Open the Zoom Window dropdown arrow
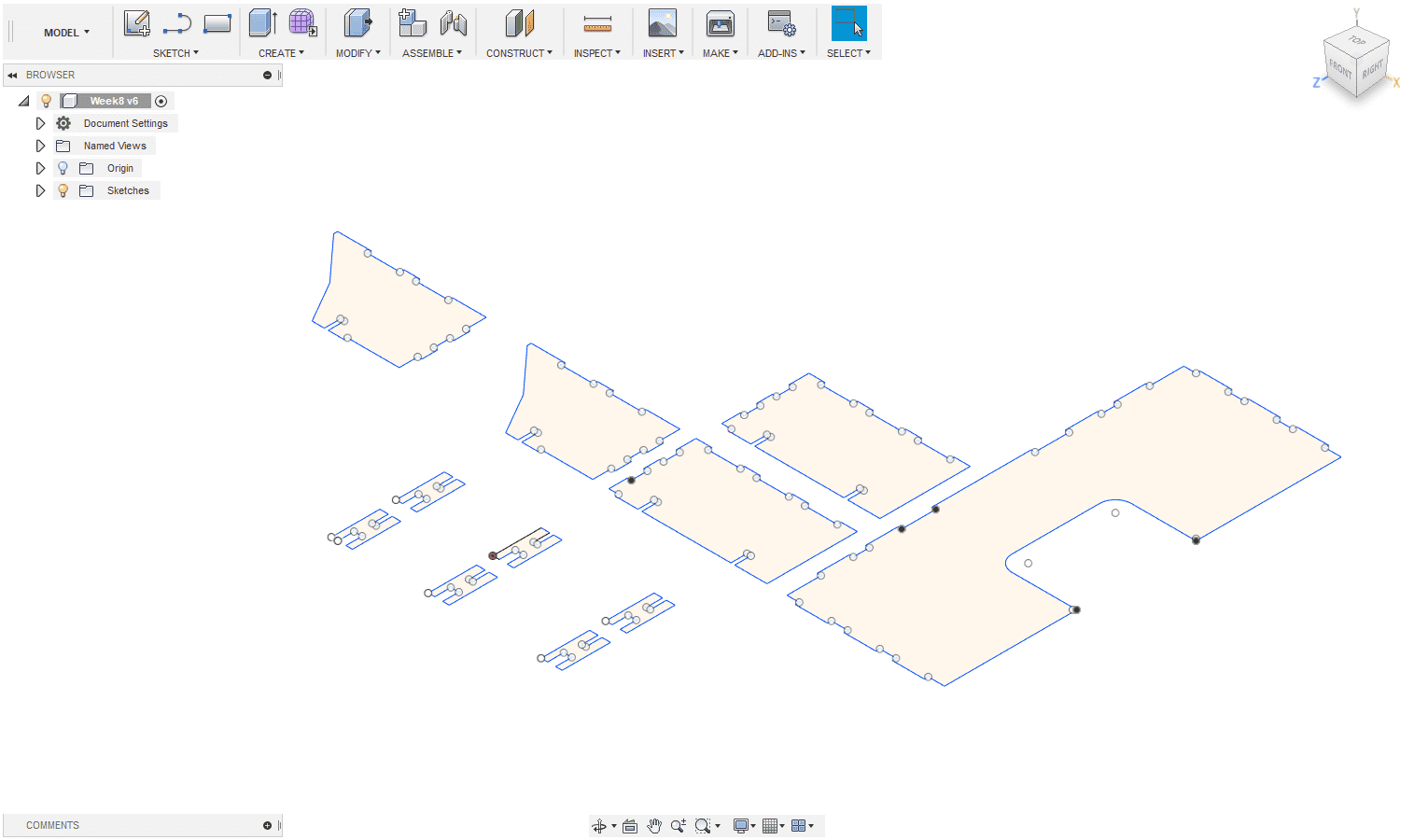Viewport: 1414px width, 840px height. 718,826
